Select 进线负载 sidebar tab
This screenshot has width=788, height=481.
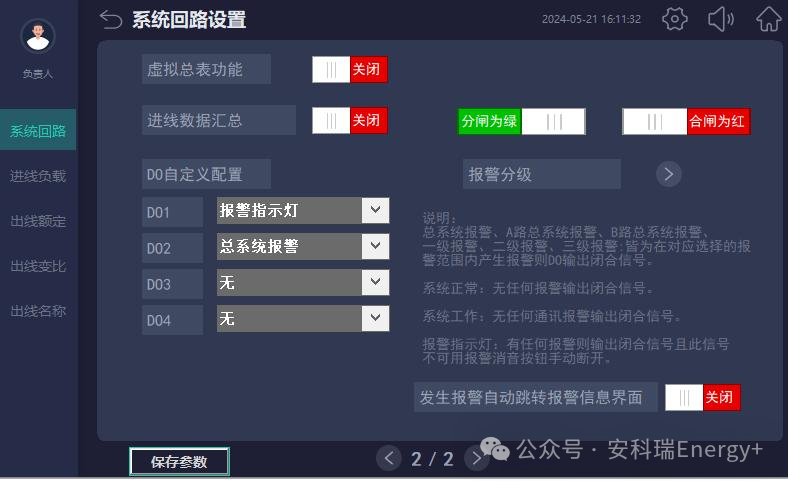(38, 176)
